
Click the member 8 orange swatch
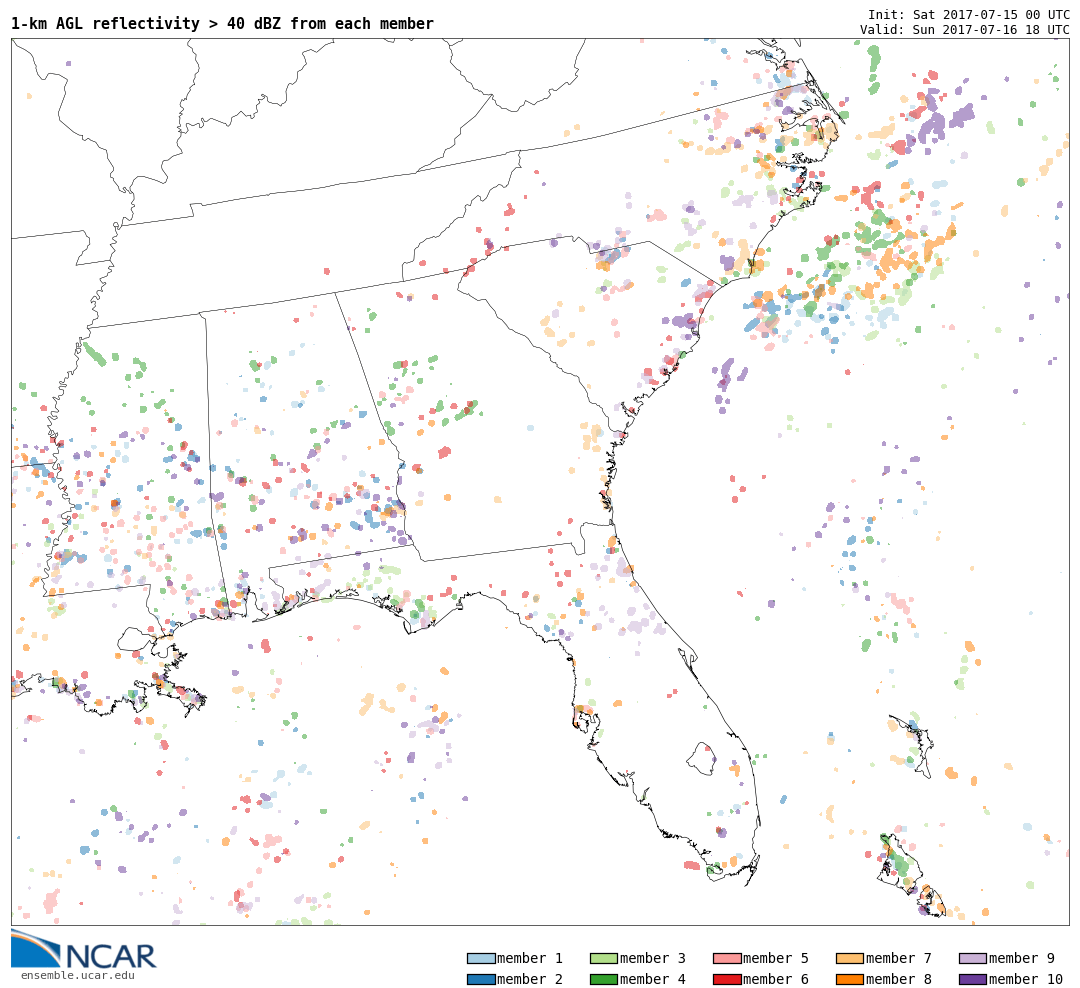tap(850, 979)
